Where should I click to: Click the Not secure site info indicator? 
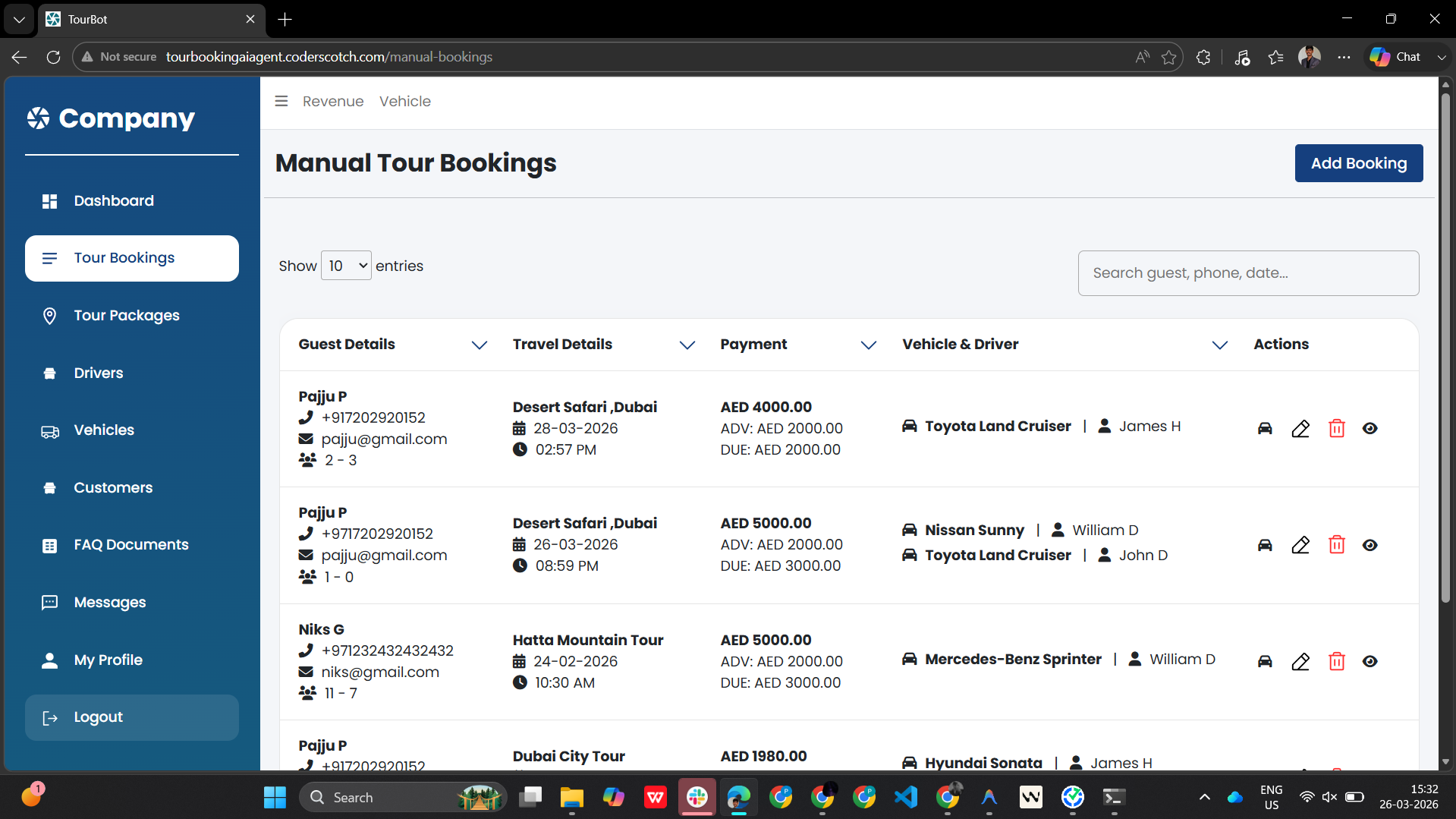(120, 57)
